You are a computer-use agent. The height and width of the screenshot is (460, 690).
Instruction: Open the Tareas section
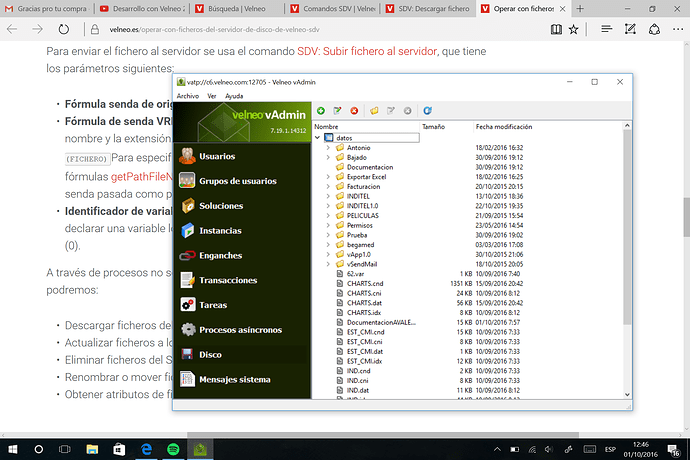[x=242, y=305]
